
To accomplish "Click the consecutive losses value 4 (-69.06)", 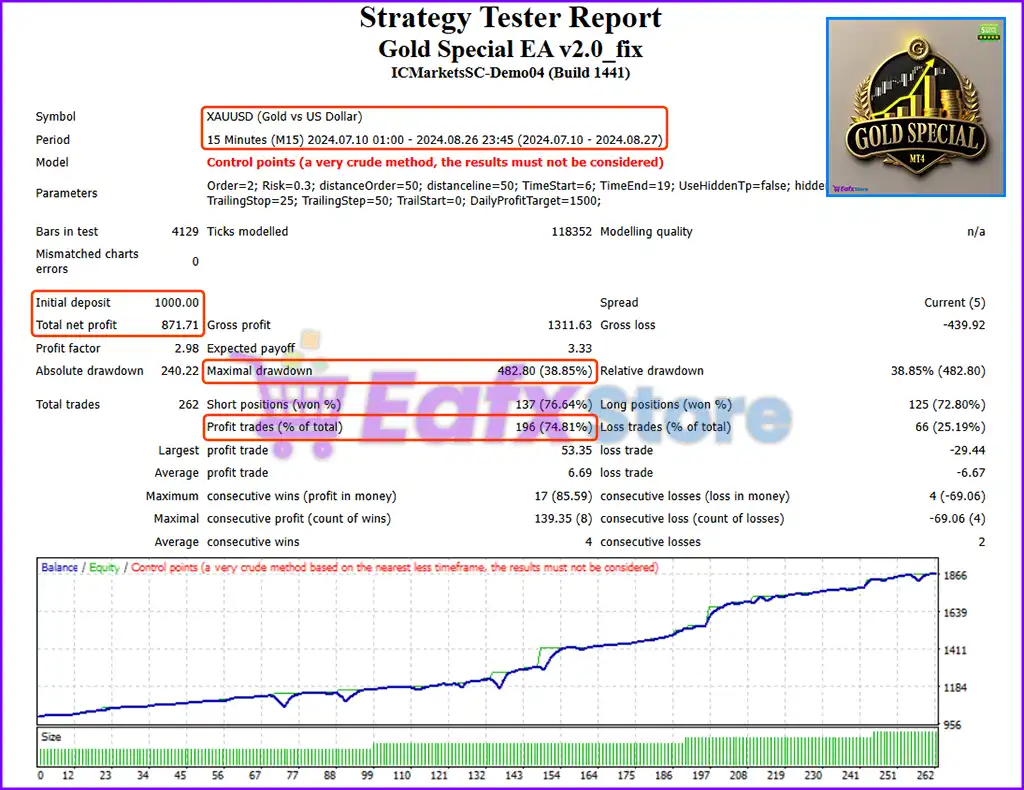I will pyautogui.click(x=957, y=496).
